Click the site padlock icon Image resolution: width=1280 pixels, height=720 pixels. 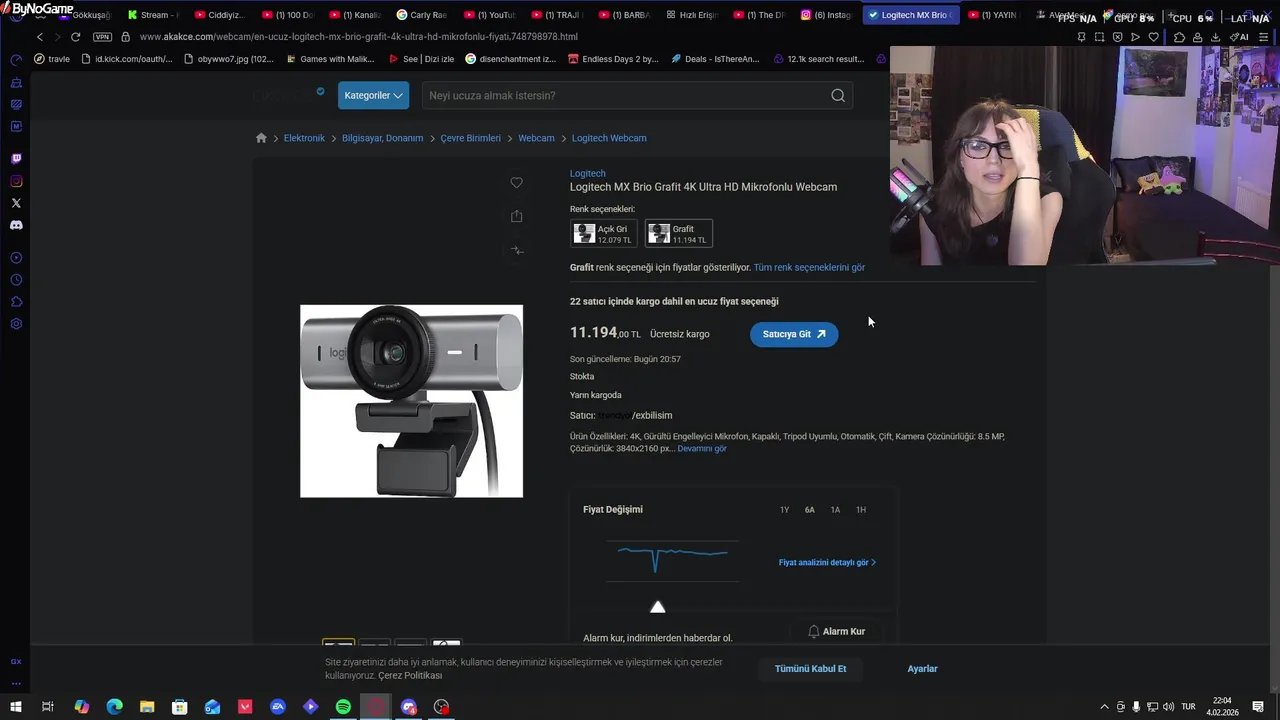point(125,37)
